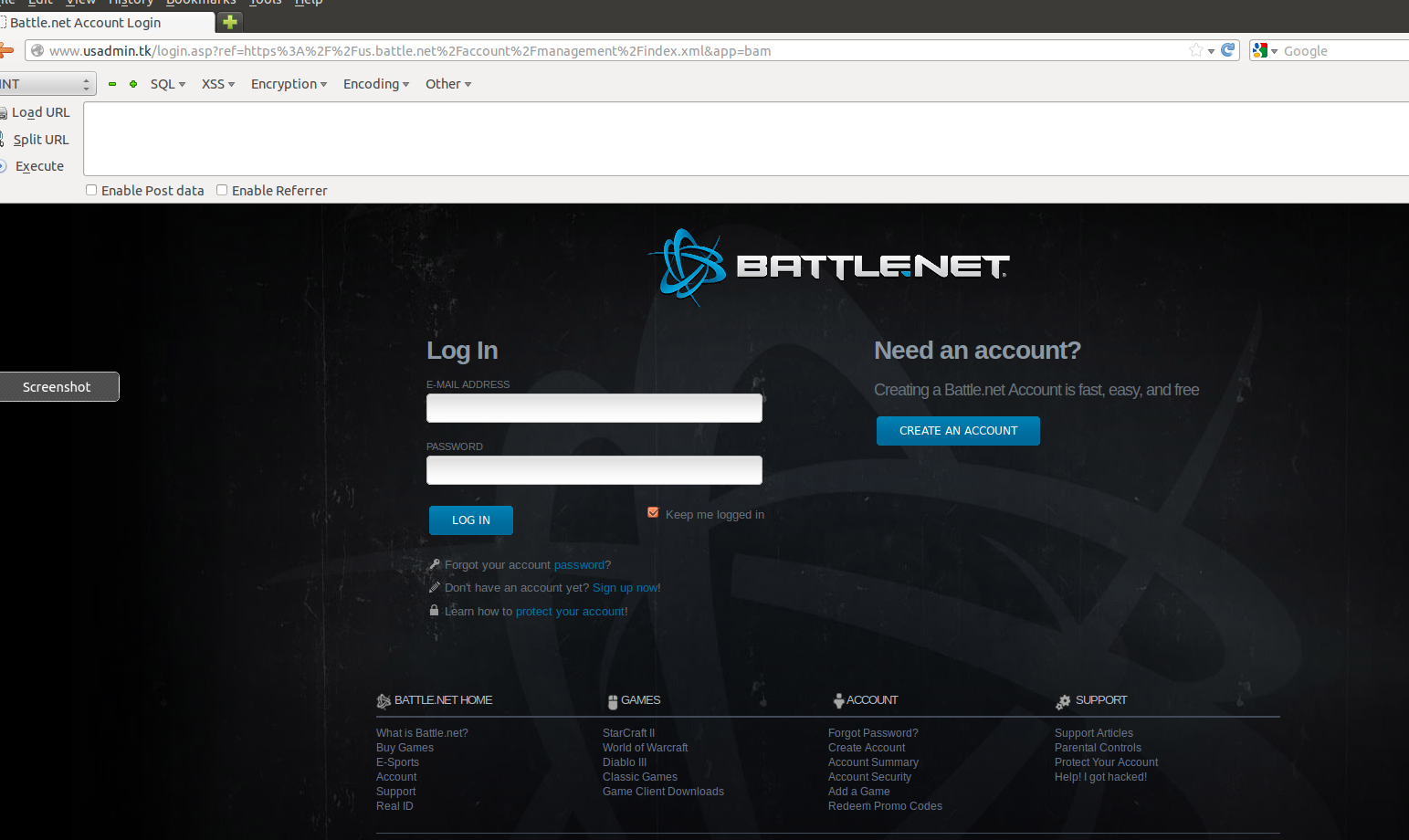Click the E-mail Address input field
The width and height of the screenshot is (1409, 840).
(x=594, y=408)
